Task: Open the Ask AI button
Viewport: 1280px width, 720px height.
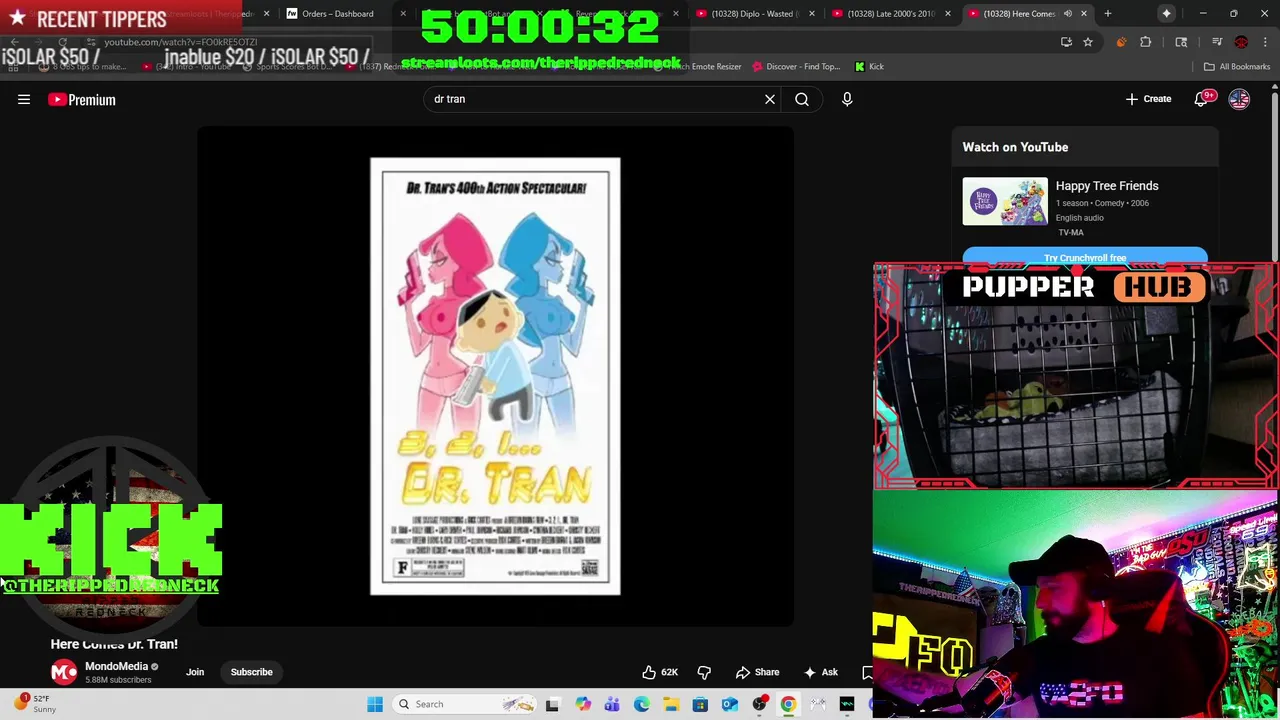Action: coord(820,672)
